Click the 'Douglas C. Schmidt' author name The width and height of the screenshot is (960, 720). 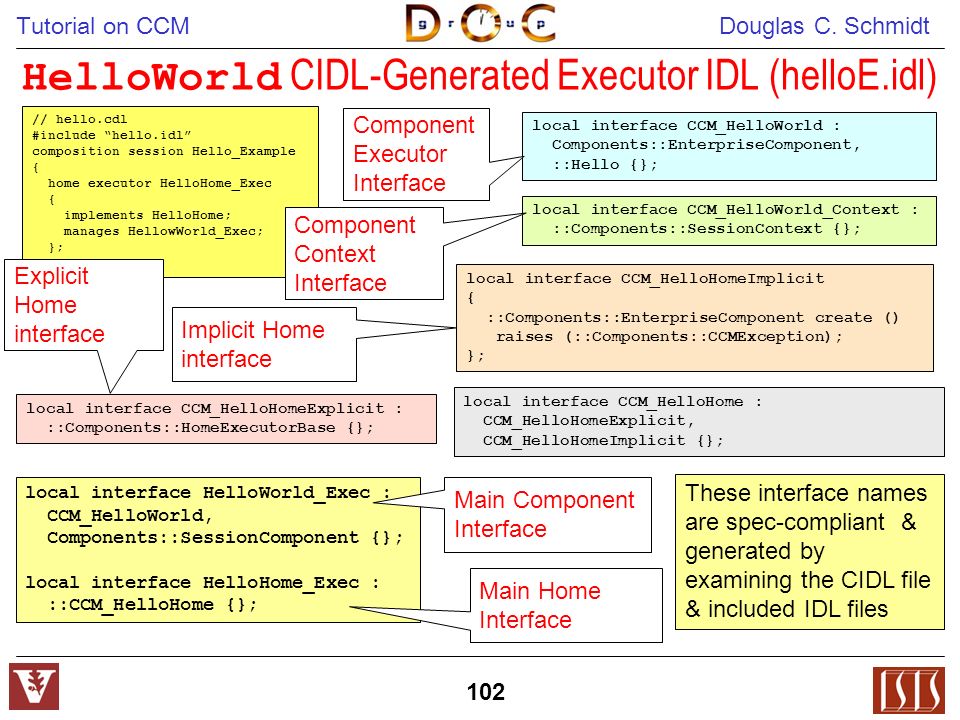coord(824,26)
